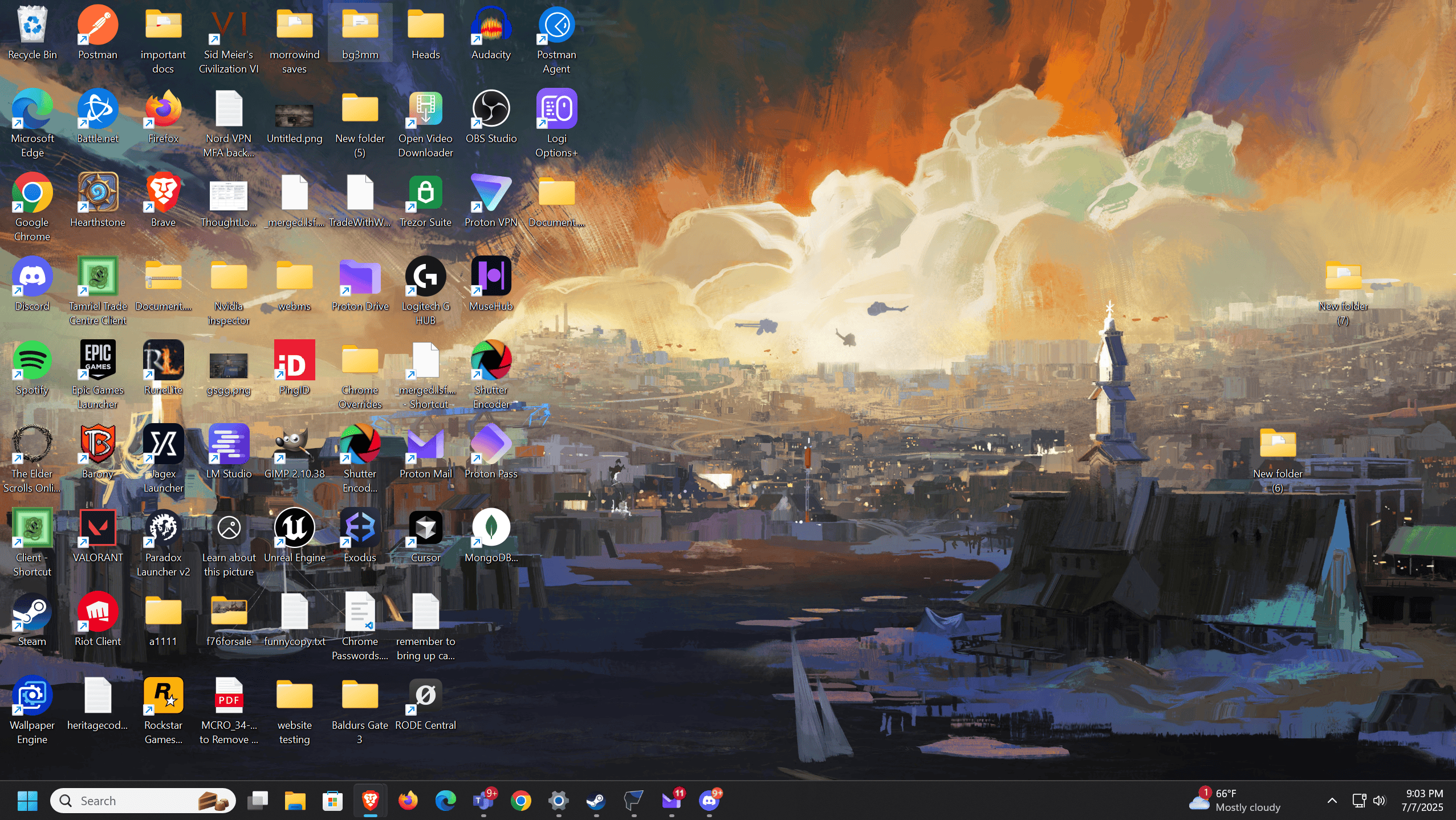Select the OBS Studio icon
The height and width of the screenshot is (820, 1456).
coord(491,117)
